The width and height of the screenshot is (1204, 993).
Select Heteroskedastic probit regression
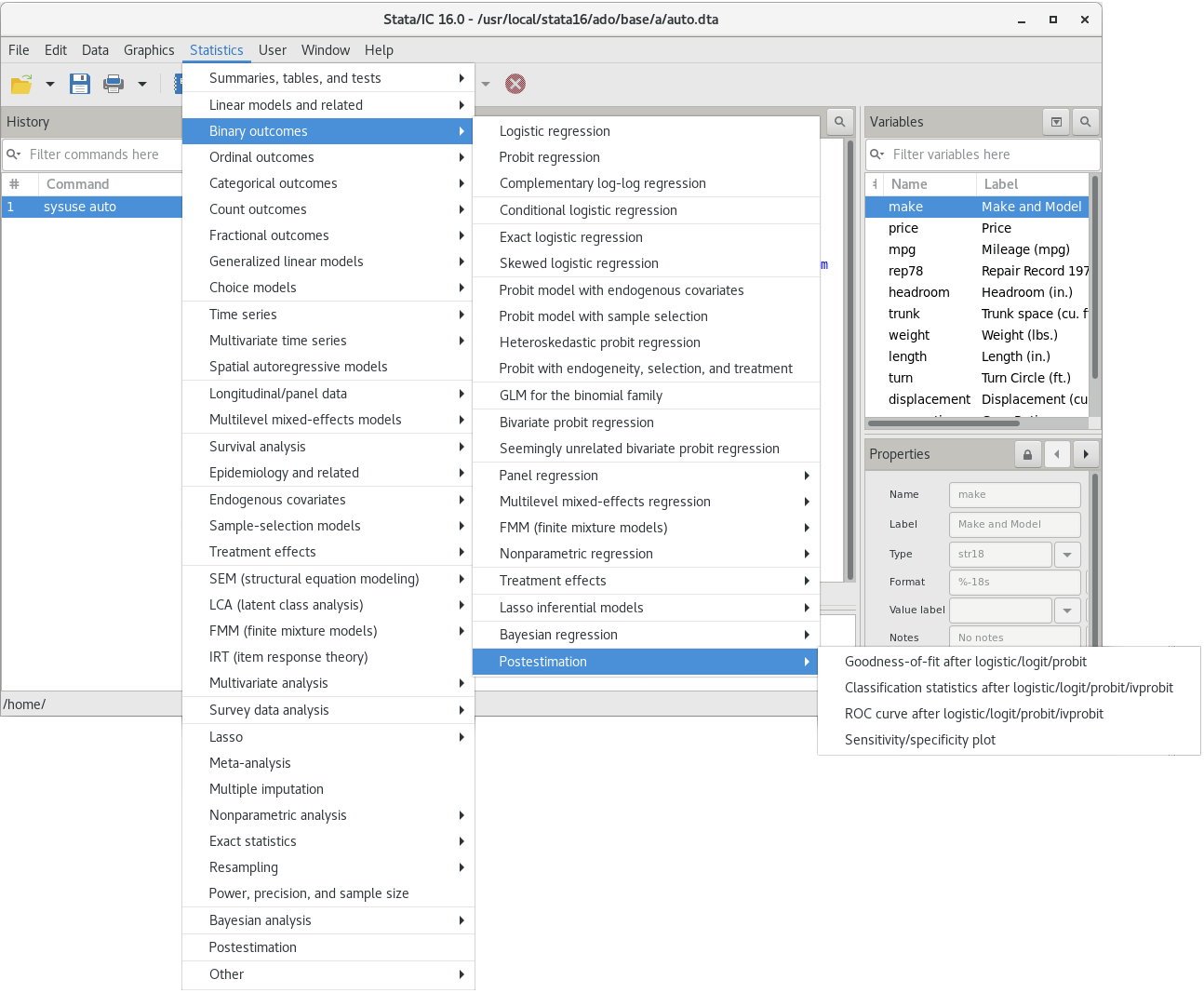pyautogui.click(x=646, y=342)
